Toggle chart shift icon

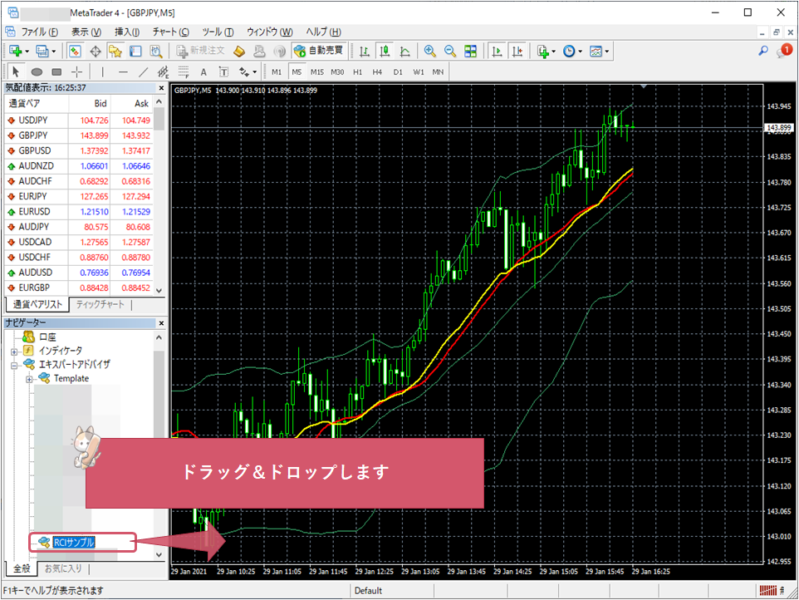[x=517, y=51]
